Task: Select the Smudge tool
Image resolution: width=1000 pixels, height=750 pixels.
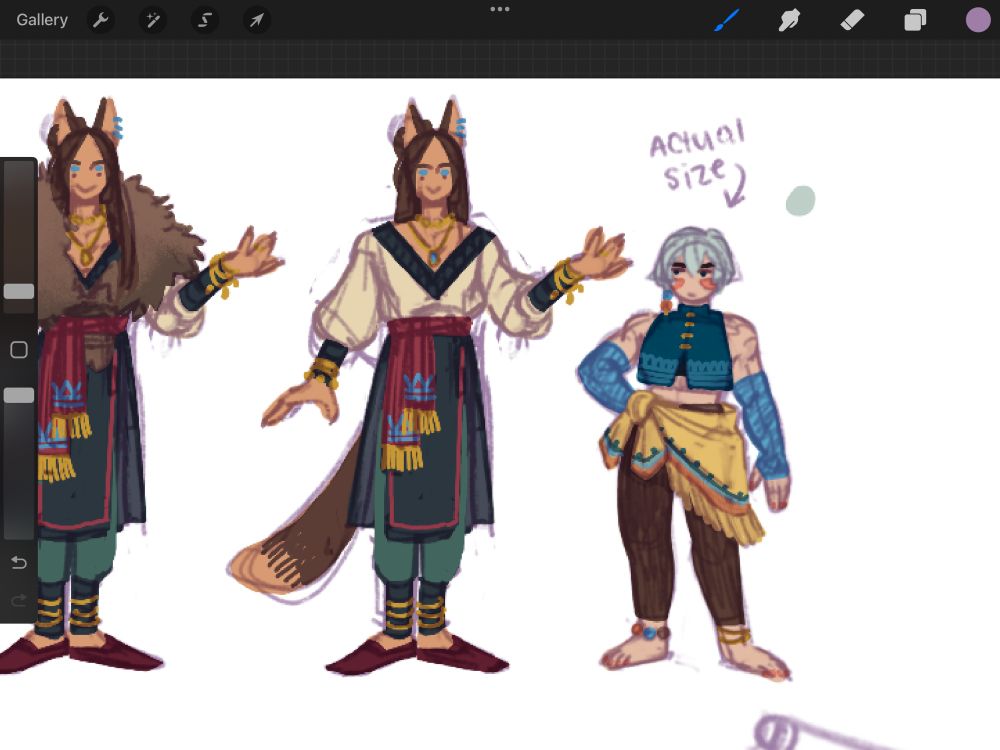Action: point(789,20)
